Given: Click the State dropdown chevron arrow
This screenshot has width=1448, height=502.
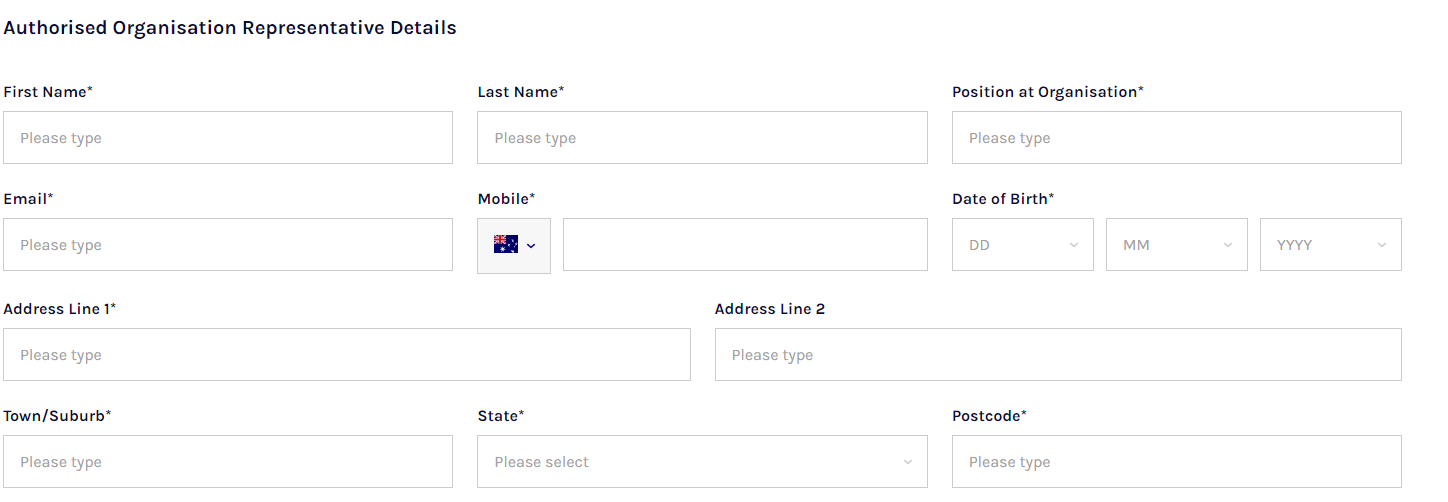Looking at the screenshot, I should tap(908, 462).
